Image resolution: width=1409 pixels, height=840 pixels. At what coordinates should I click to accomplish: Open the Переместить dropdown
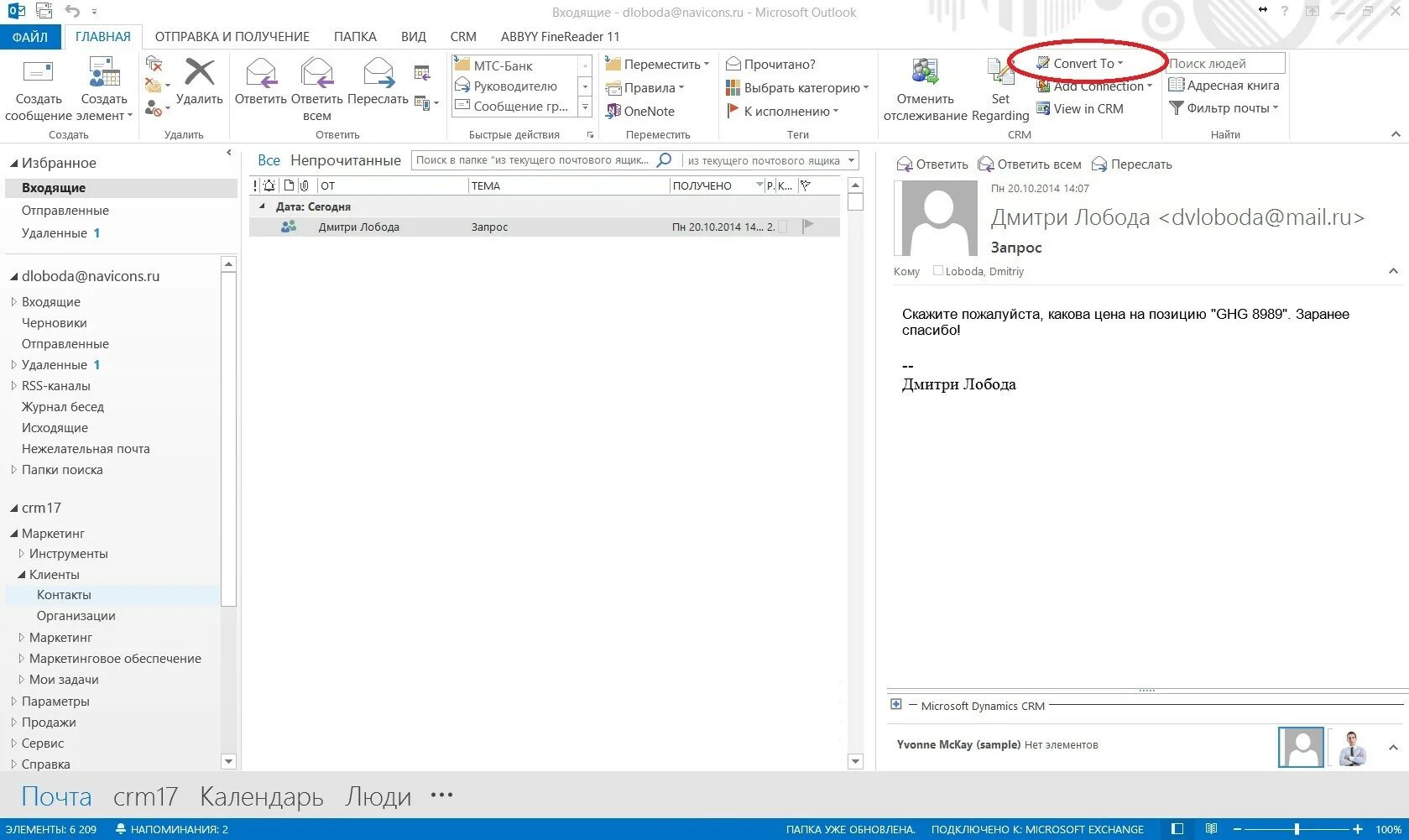pyautogui.click(x=657, y=64)
